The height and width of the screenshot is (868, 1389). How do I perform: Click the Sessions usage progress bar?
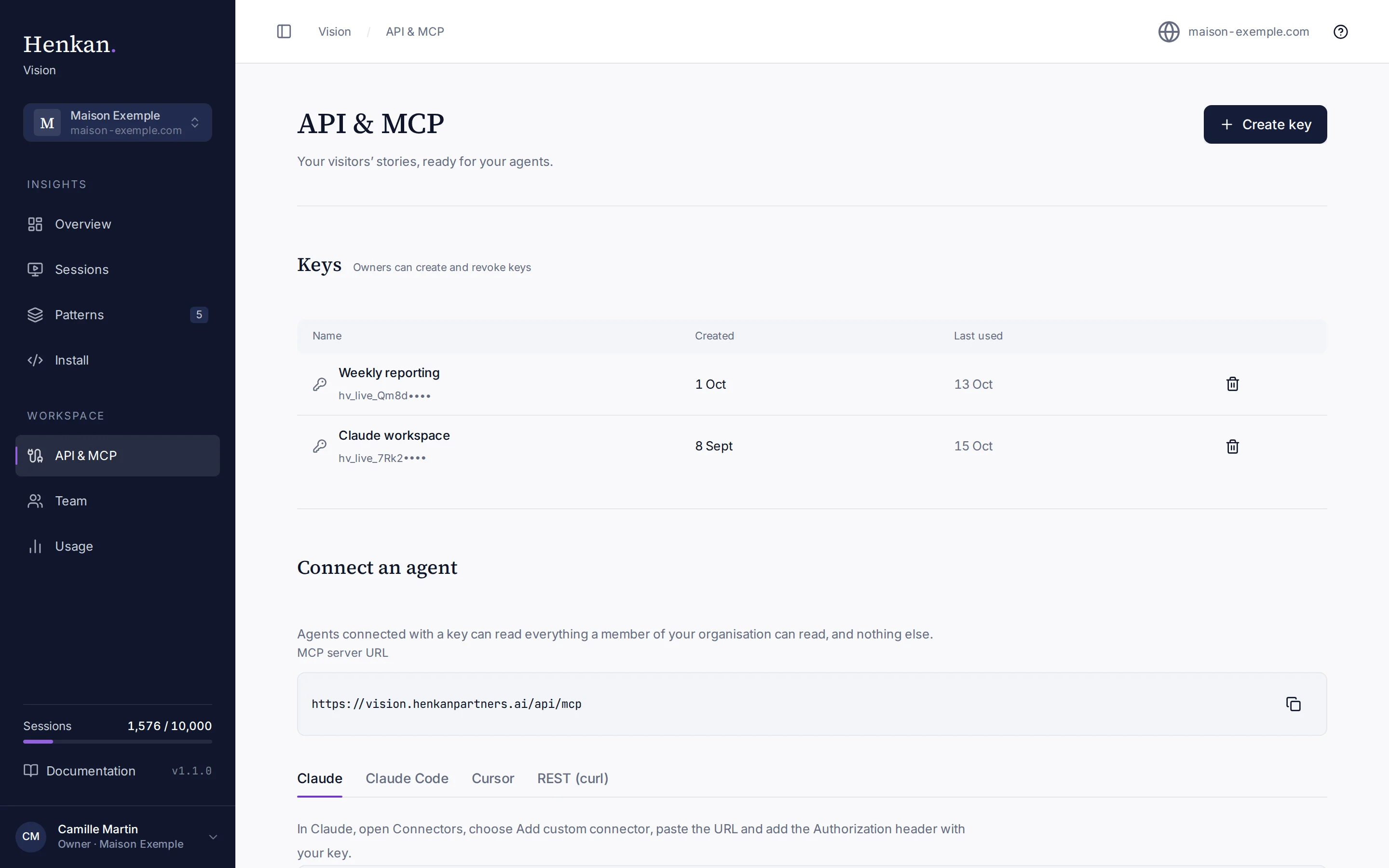click(118, 742)
